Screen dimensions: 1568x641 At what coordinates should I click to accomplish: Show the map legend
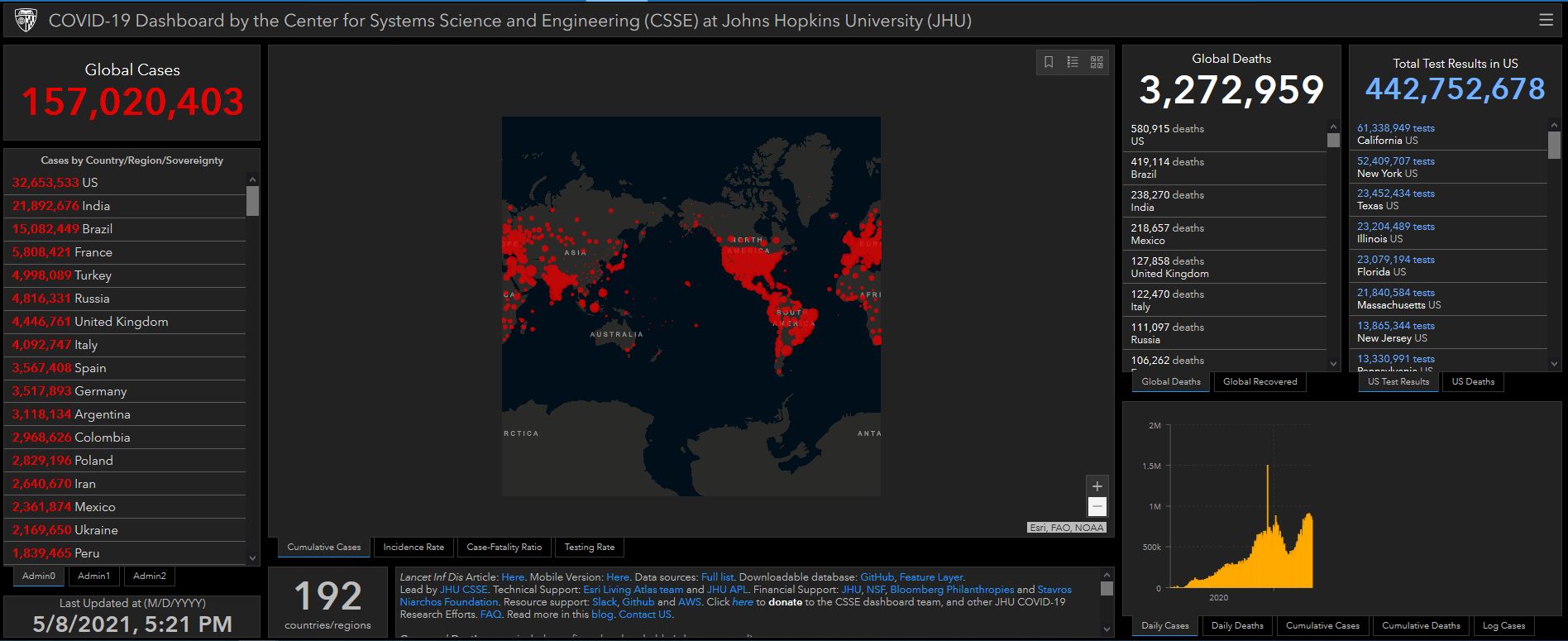pyautogui.click(x=1073, y=62)
